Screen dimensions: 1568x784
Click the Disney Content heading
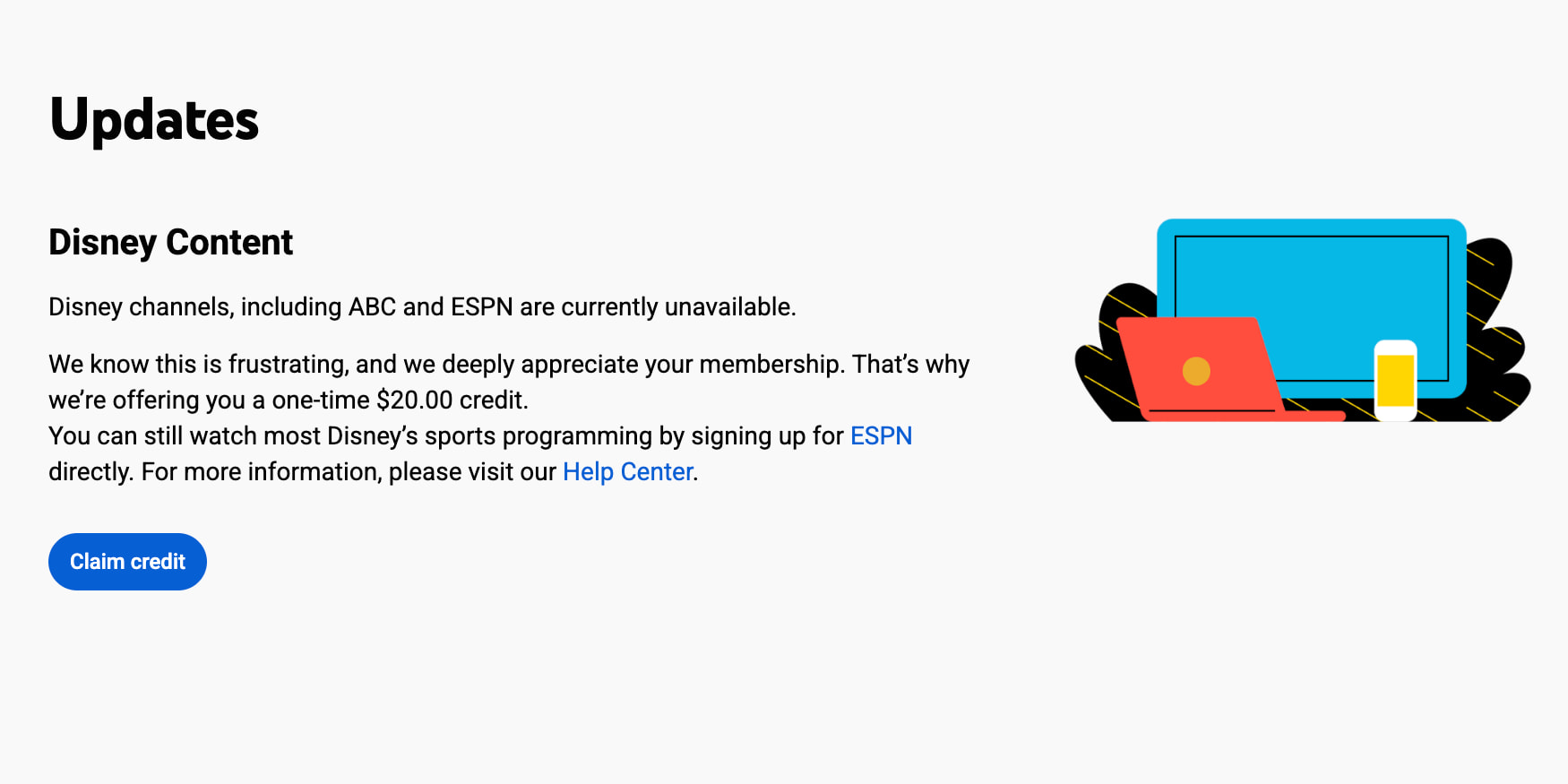170,242
